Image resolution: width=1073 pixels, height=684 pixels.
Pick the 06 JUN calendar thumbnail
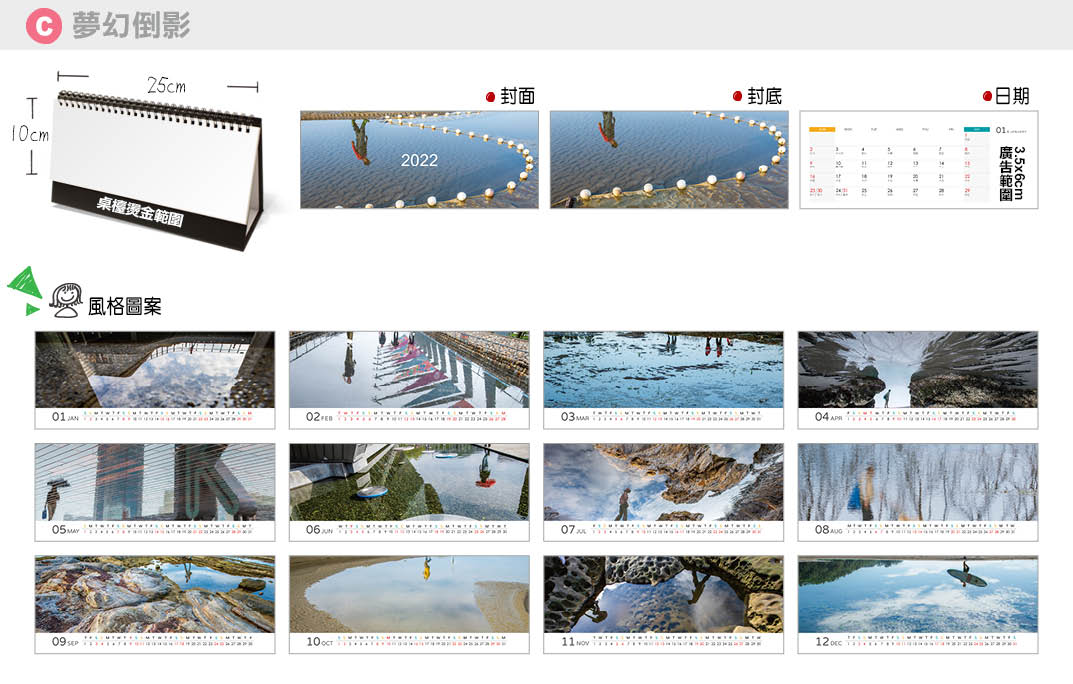408,492
